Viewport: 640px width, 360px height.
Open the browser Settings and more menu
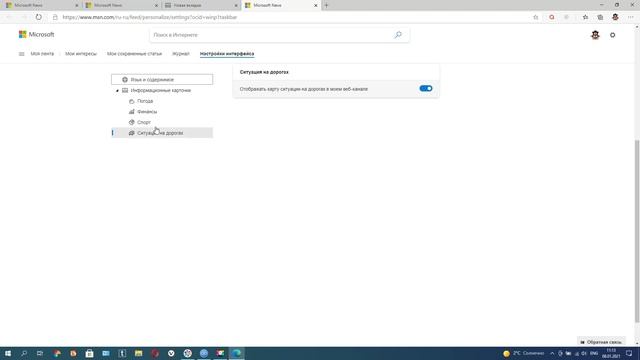click(631, 17)
